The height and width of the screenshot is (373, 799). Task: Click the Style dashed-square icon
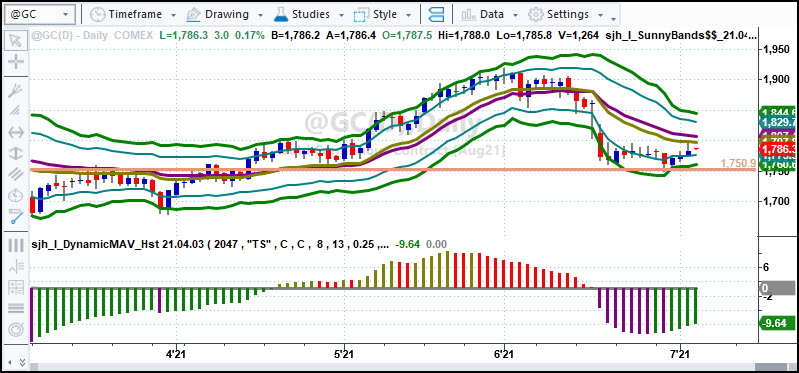[361, 14]
